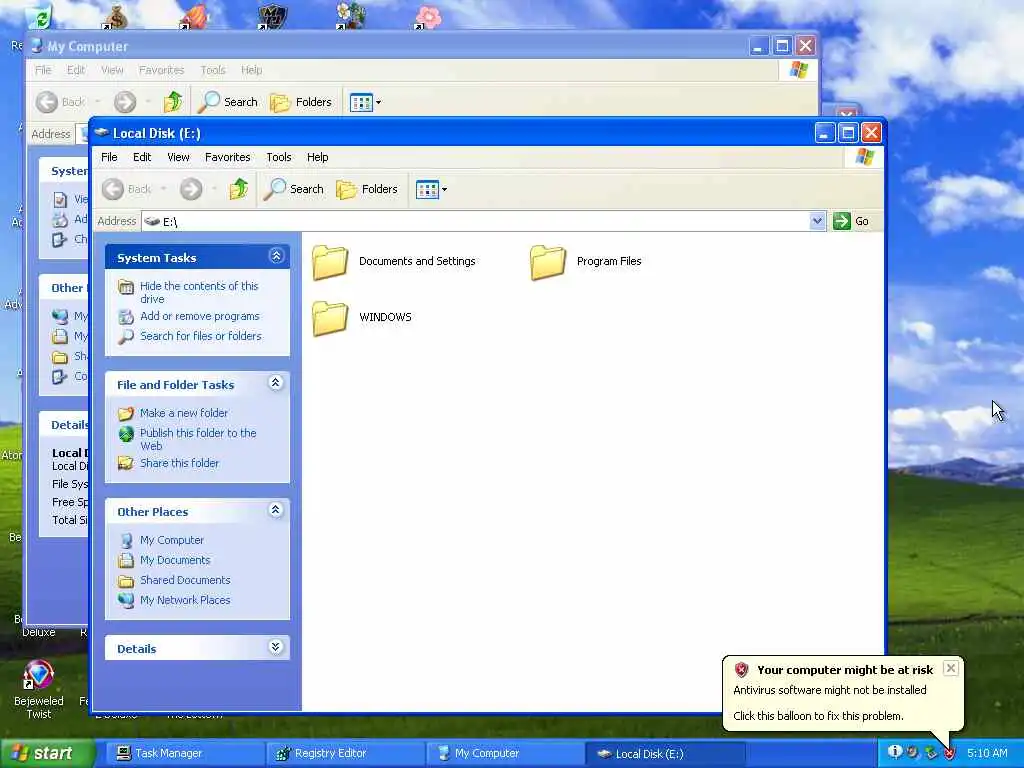Click the Make a new folder icon
This screenshot has height=768, width=1024.
126,413
